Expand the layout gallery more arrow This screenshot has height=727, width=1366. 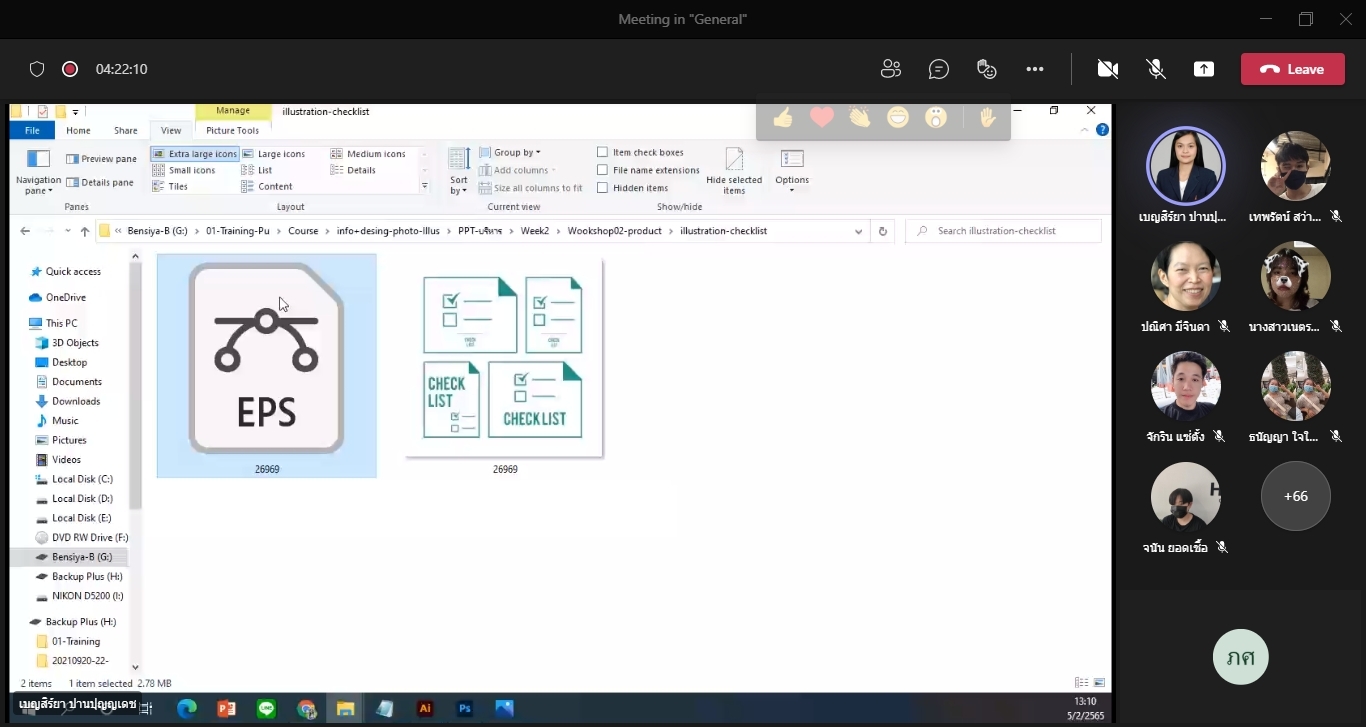(425, 186)
